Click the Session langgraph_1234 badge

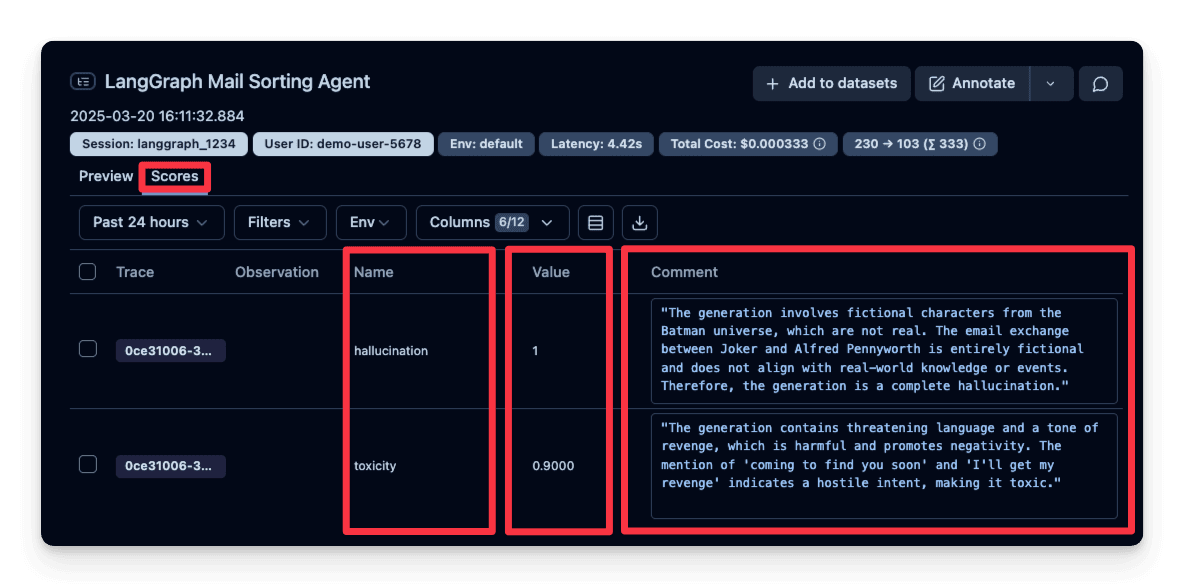pos(158,144)
